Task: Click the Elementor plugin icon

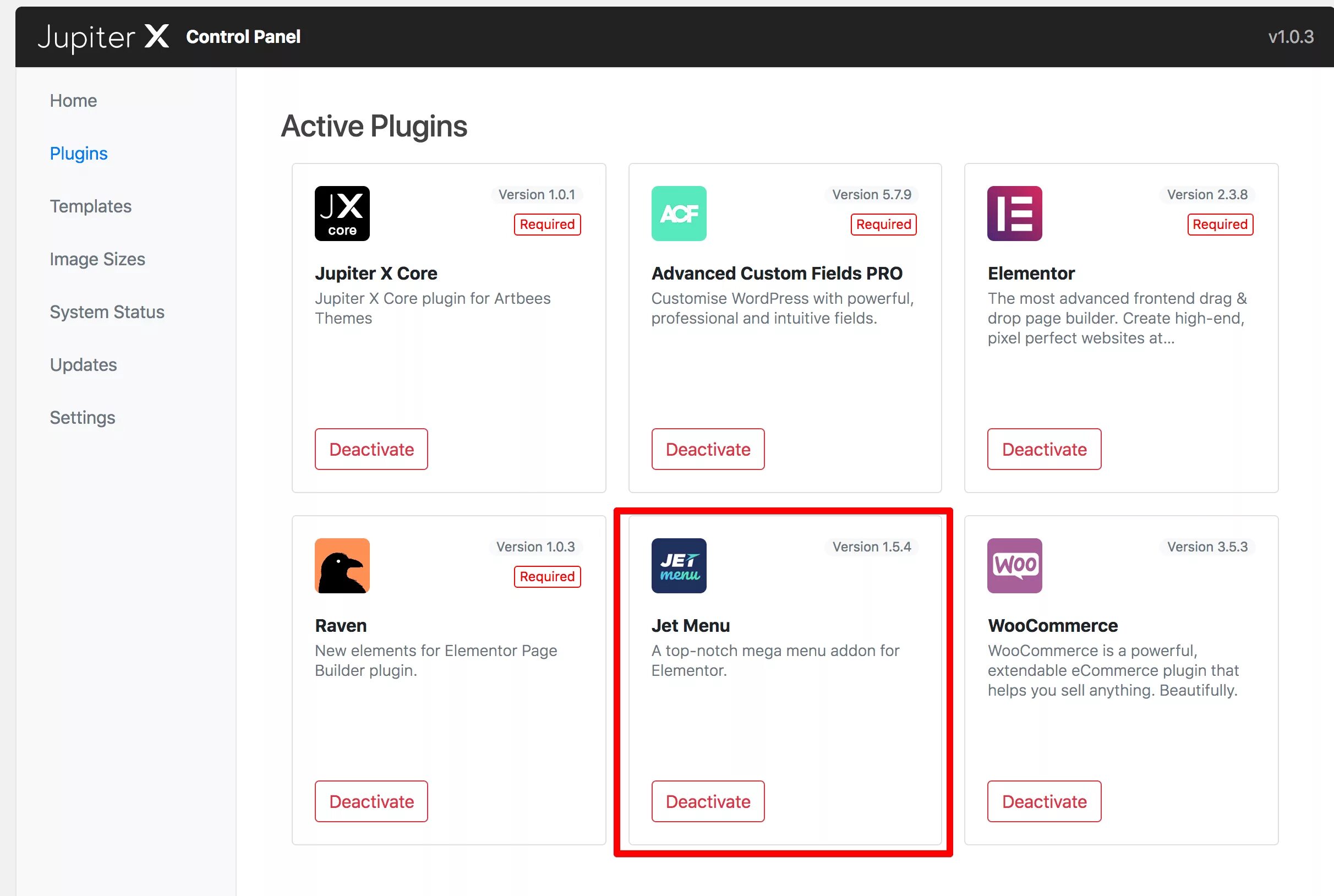Action: pos(1014,213)
